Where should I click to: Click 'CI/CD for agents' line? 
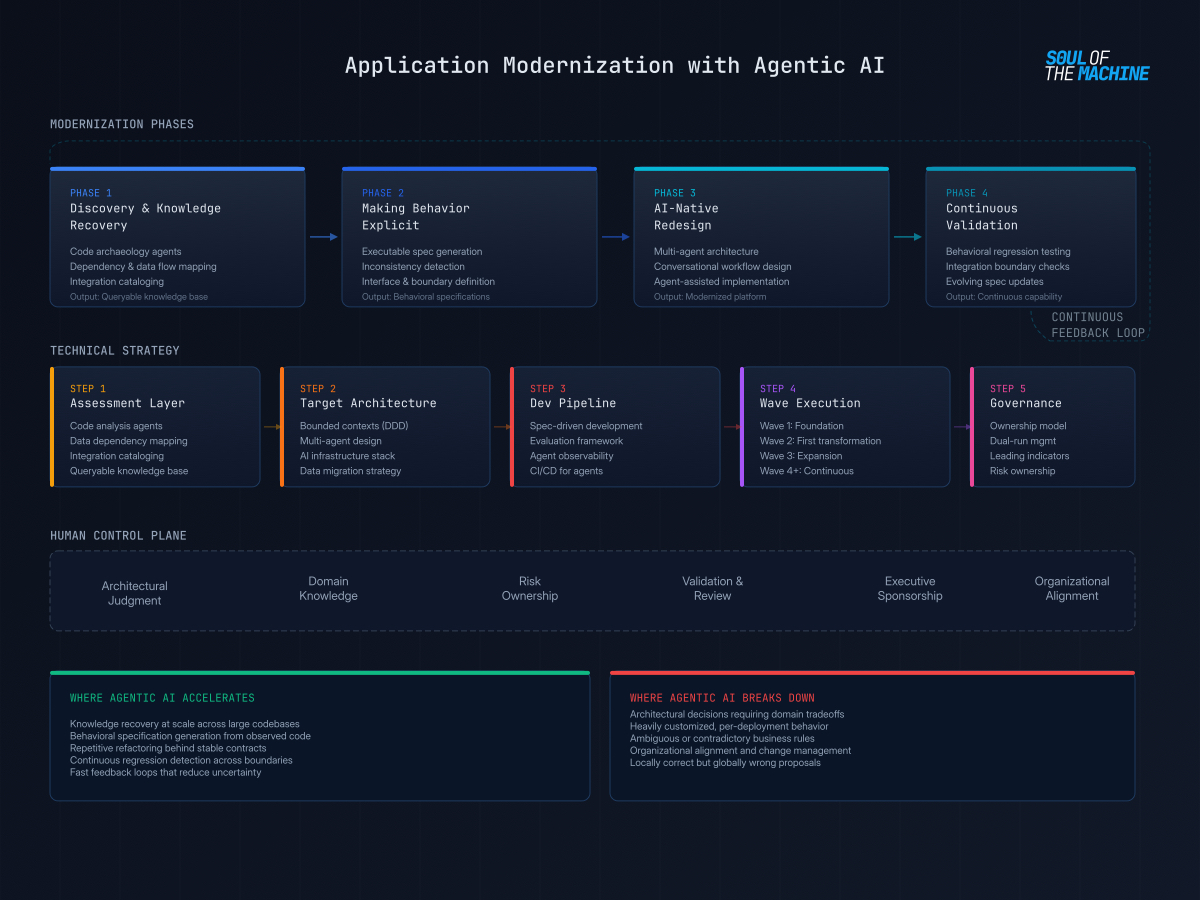click(x=566, y=471)
